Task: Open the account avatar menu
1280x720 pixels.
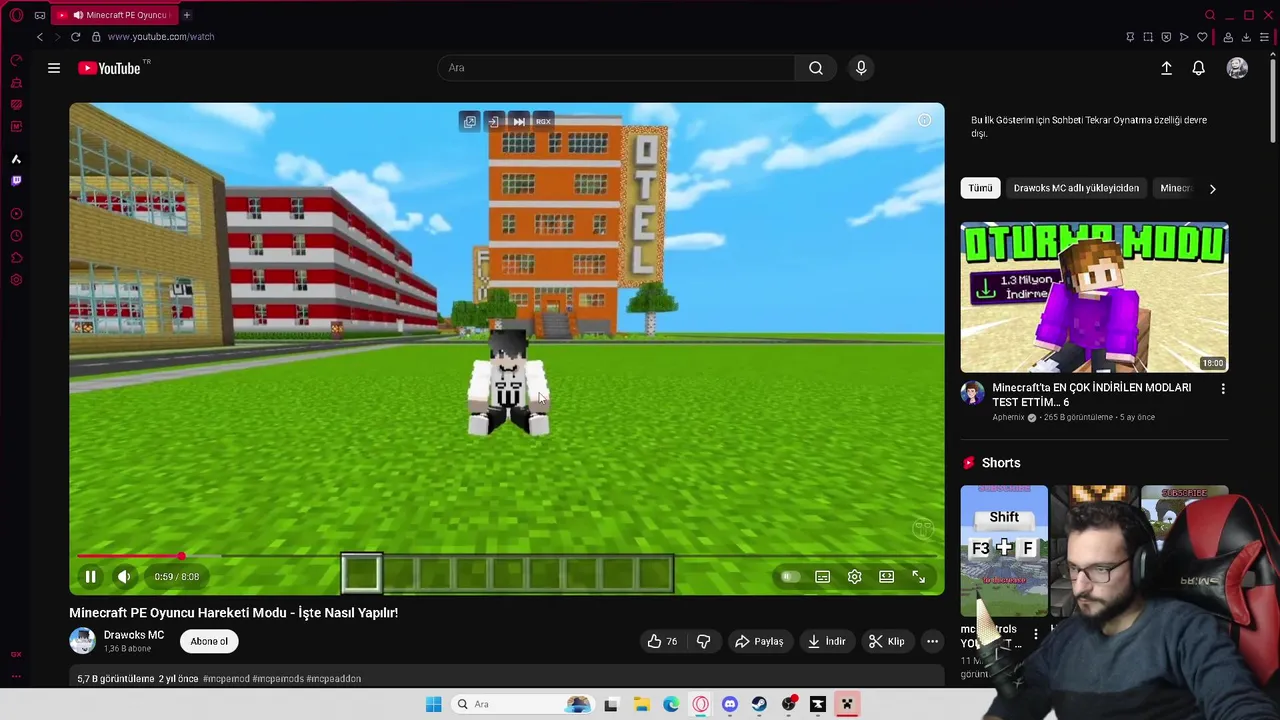Action: 1237,68
